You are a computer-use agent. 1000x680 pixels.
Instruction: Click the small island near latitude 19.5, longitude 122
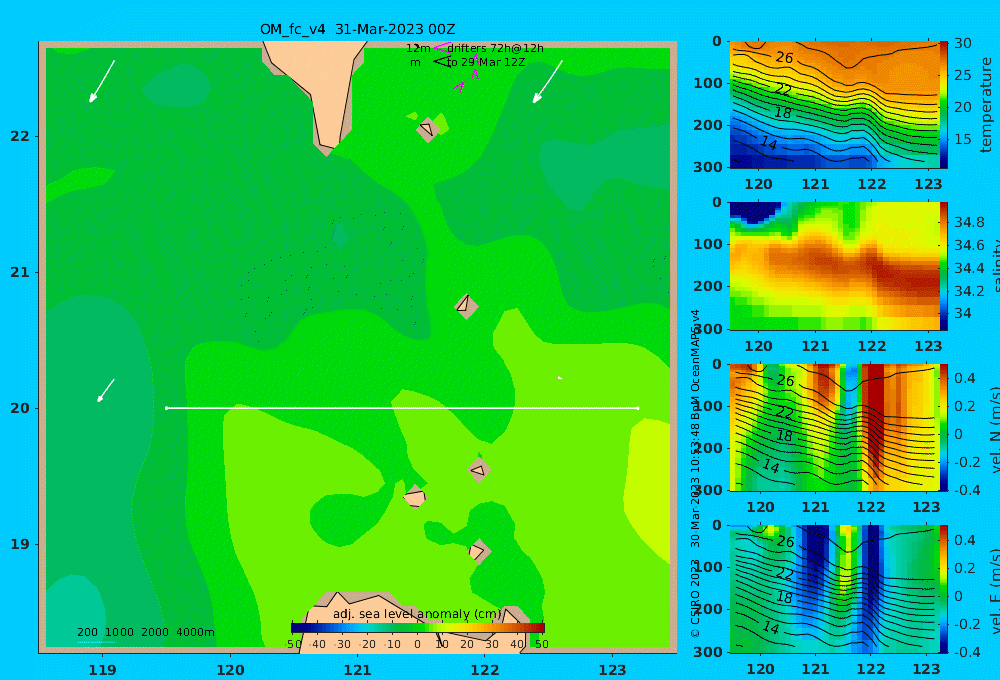coord(479,470)
